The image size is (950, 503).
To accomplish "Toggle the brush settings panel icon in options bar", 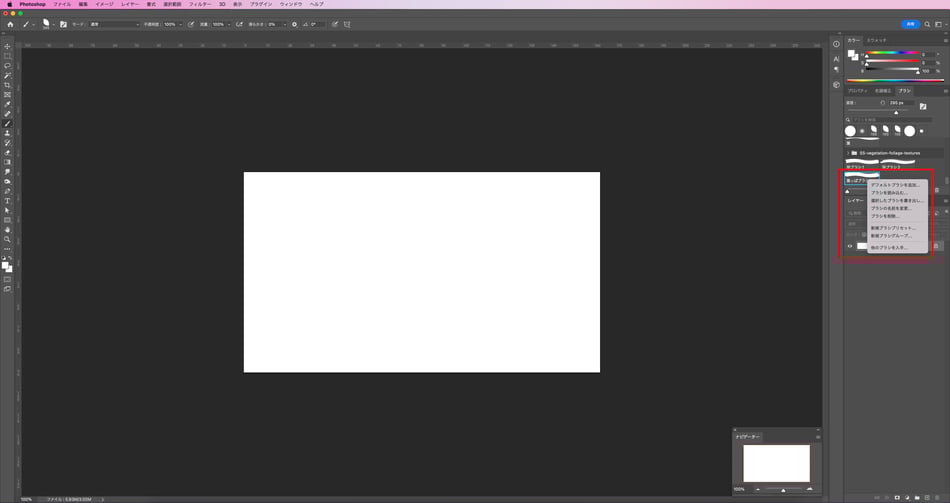I will coord(63,24).
